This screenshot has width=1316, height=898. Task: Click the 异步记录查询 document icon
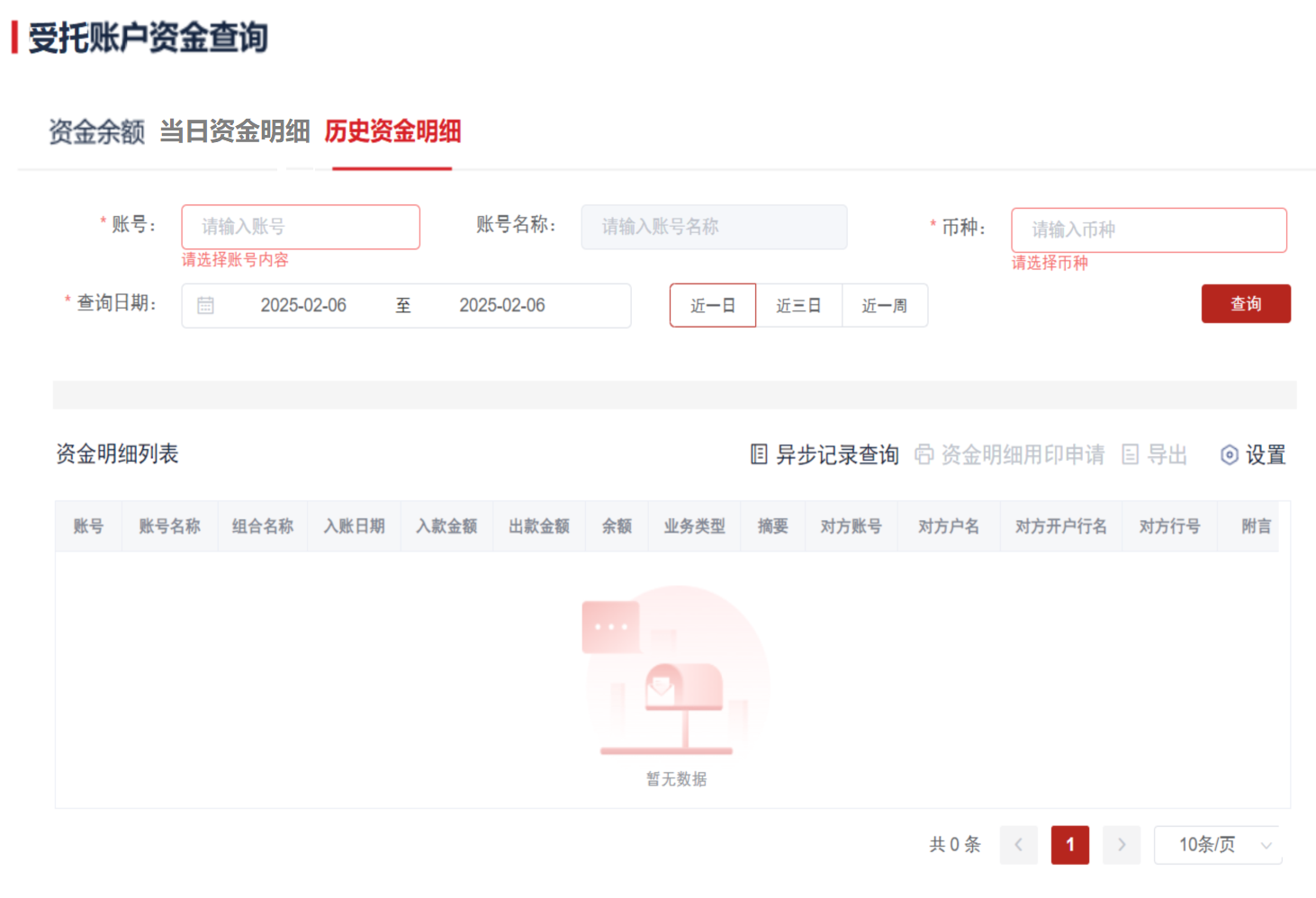coord(759,454)
